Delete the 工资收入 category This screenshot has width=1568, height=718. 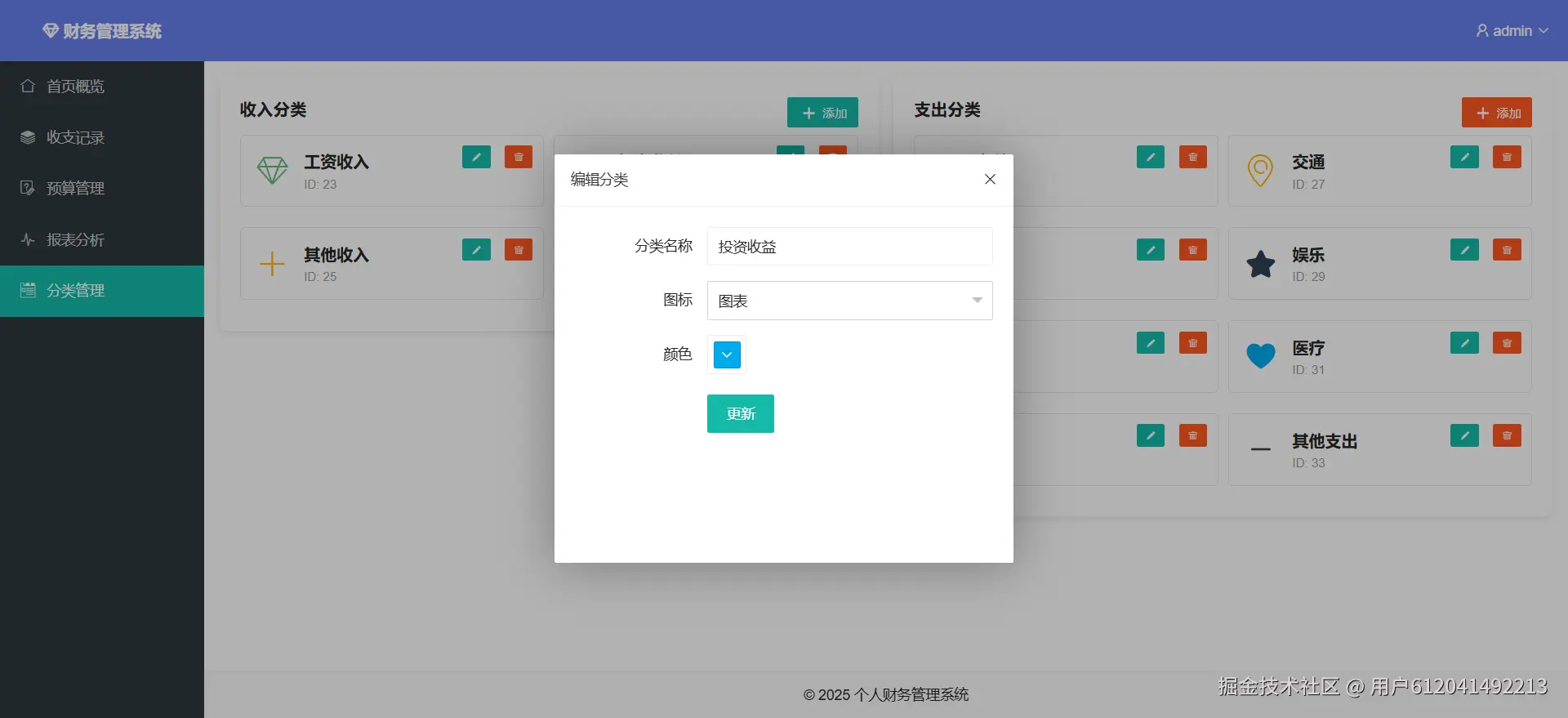point(519,157)
